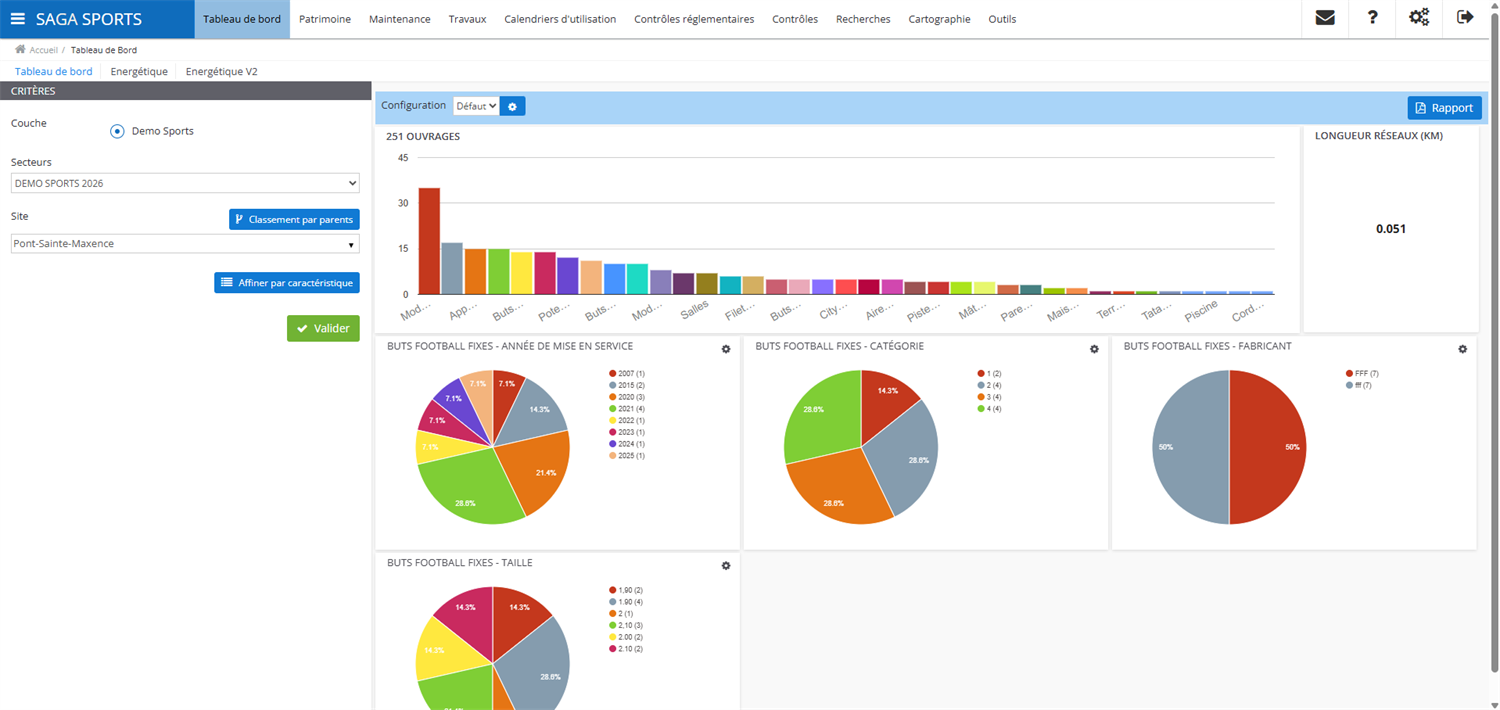Follow the Accueil breadcrumb link

click(43, 49)
